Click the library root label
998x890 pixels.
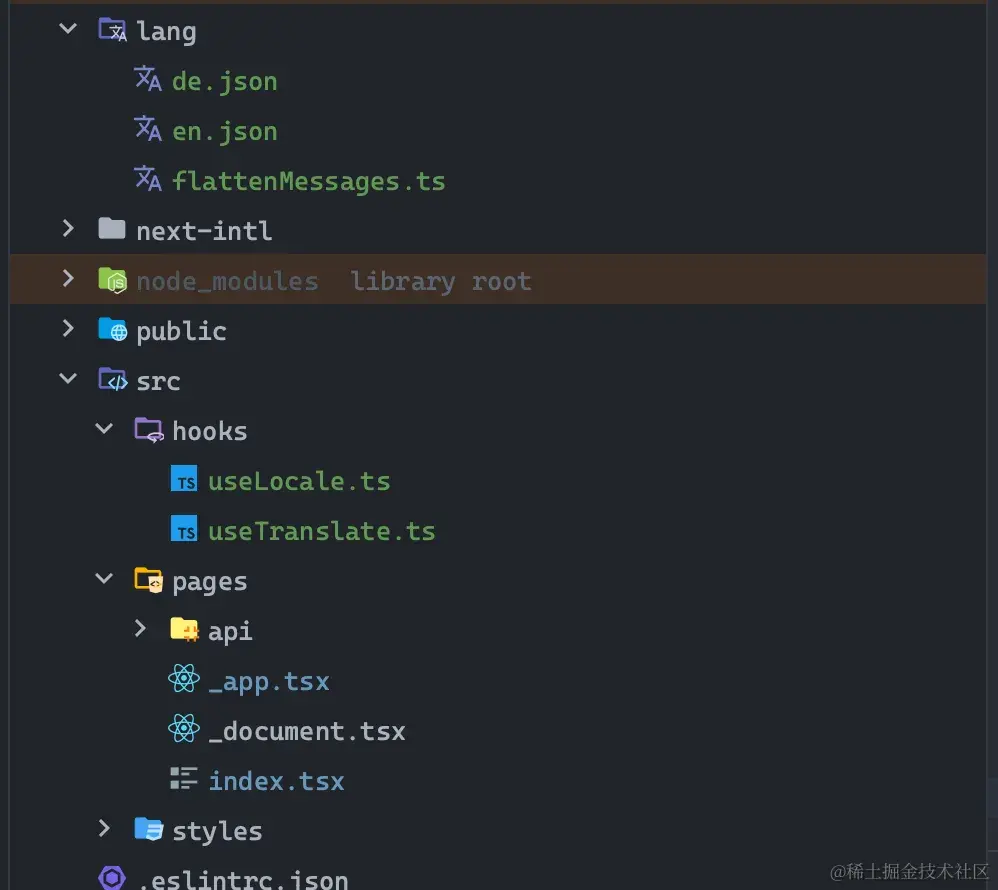(441, 281)
